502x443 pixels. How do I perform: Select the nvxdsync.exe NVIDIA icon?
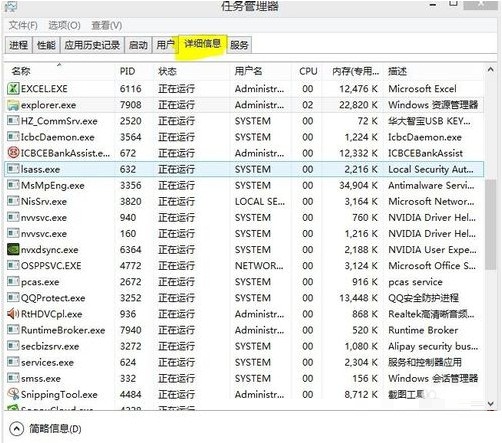coord(13,249)
